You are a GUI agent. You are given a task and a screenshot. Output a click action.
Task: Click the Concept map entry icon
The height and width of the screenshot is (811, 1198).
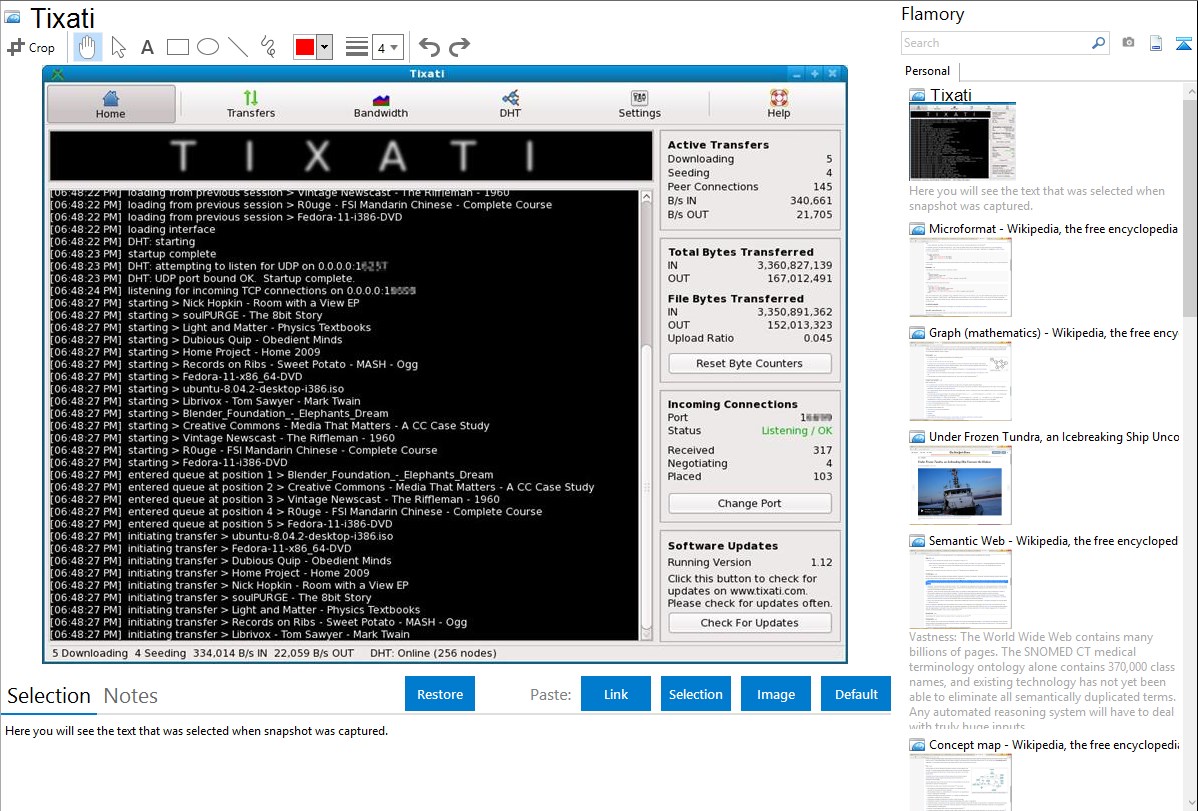pyautogui.click(x=917, y=745)
